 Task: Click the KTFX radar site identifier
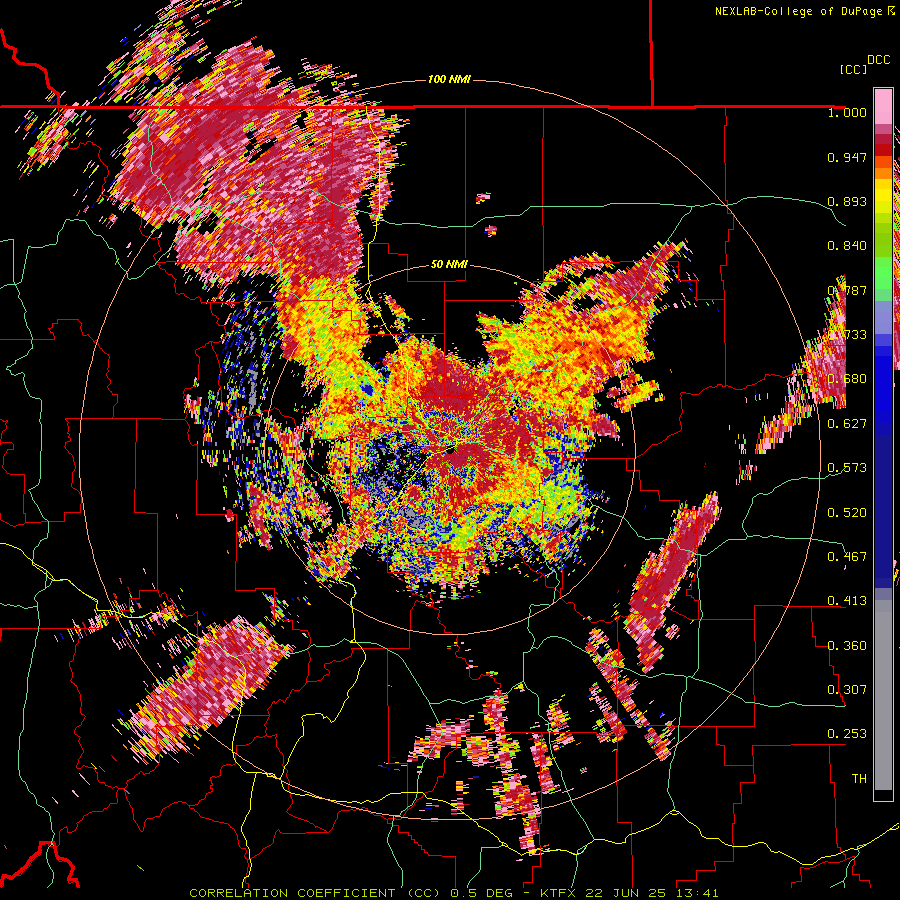click(558, 893)
